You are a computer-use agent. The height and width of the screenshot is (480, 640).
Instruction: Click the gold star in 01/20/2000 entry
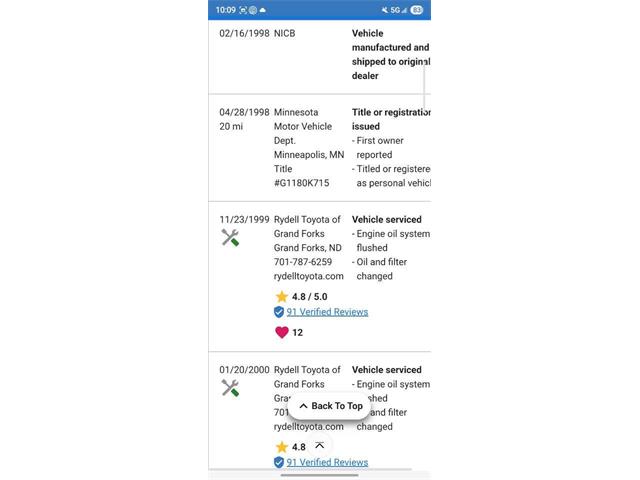pyautogui.click(x=282, y=447)
